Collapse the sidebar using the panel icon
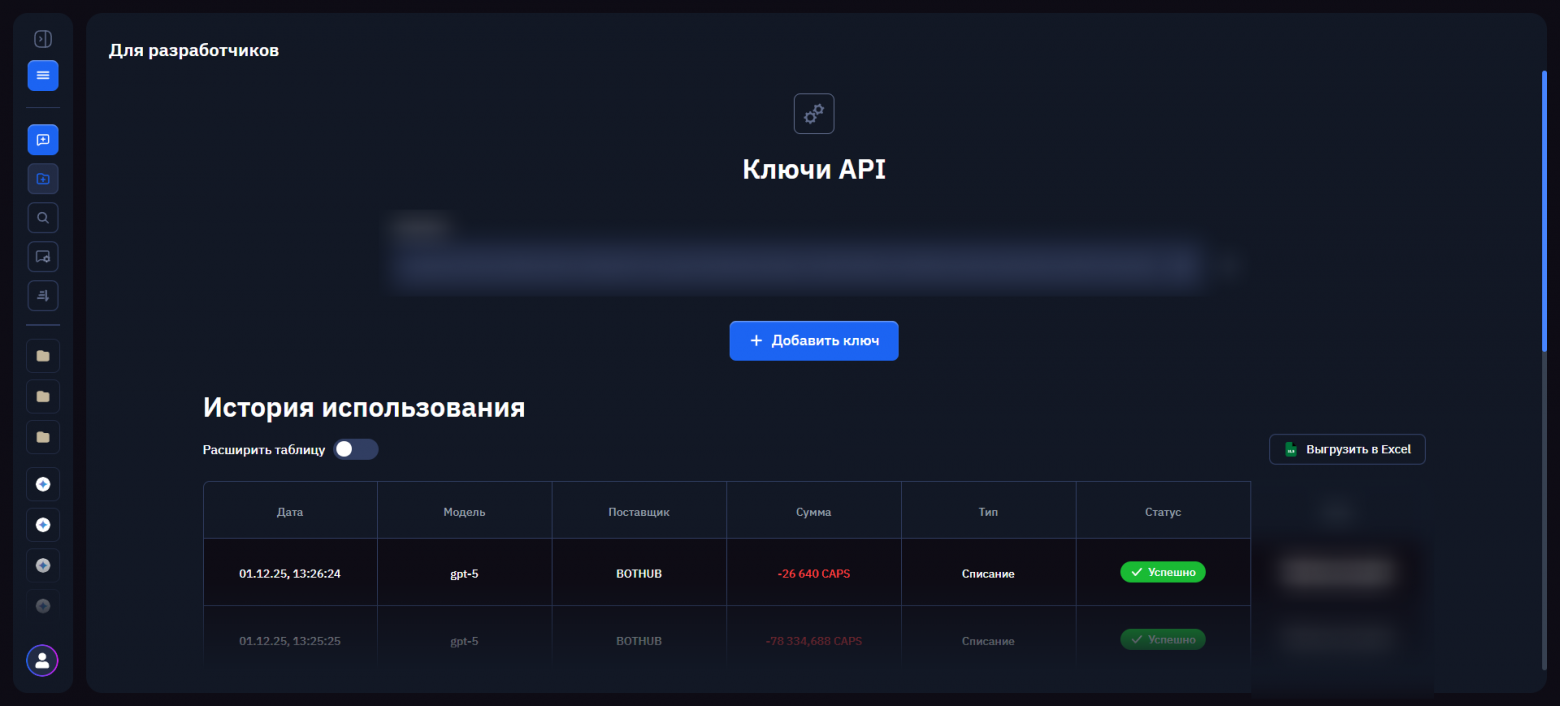 click(42, 38)
